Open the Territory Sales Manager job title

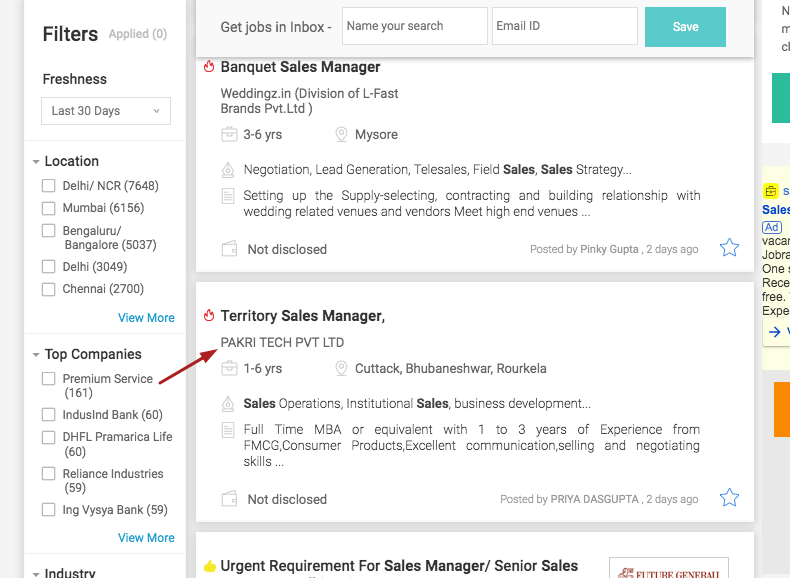tap(303, 316)
